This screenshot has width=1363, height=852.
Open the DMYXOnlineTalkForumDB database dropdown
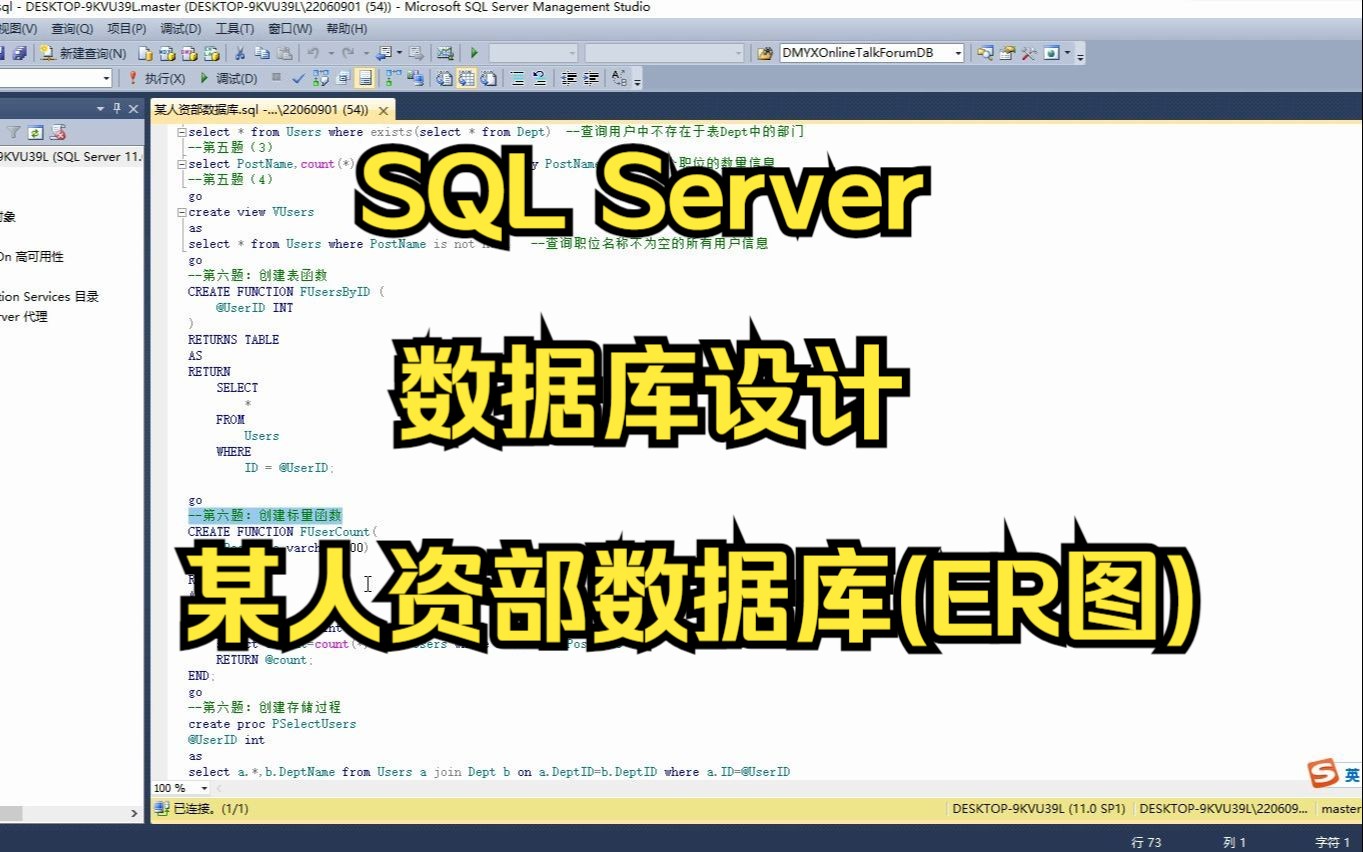[958, 53]
